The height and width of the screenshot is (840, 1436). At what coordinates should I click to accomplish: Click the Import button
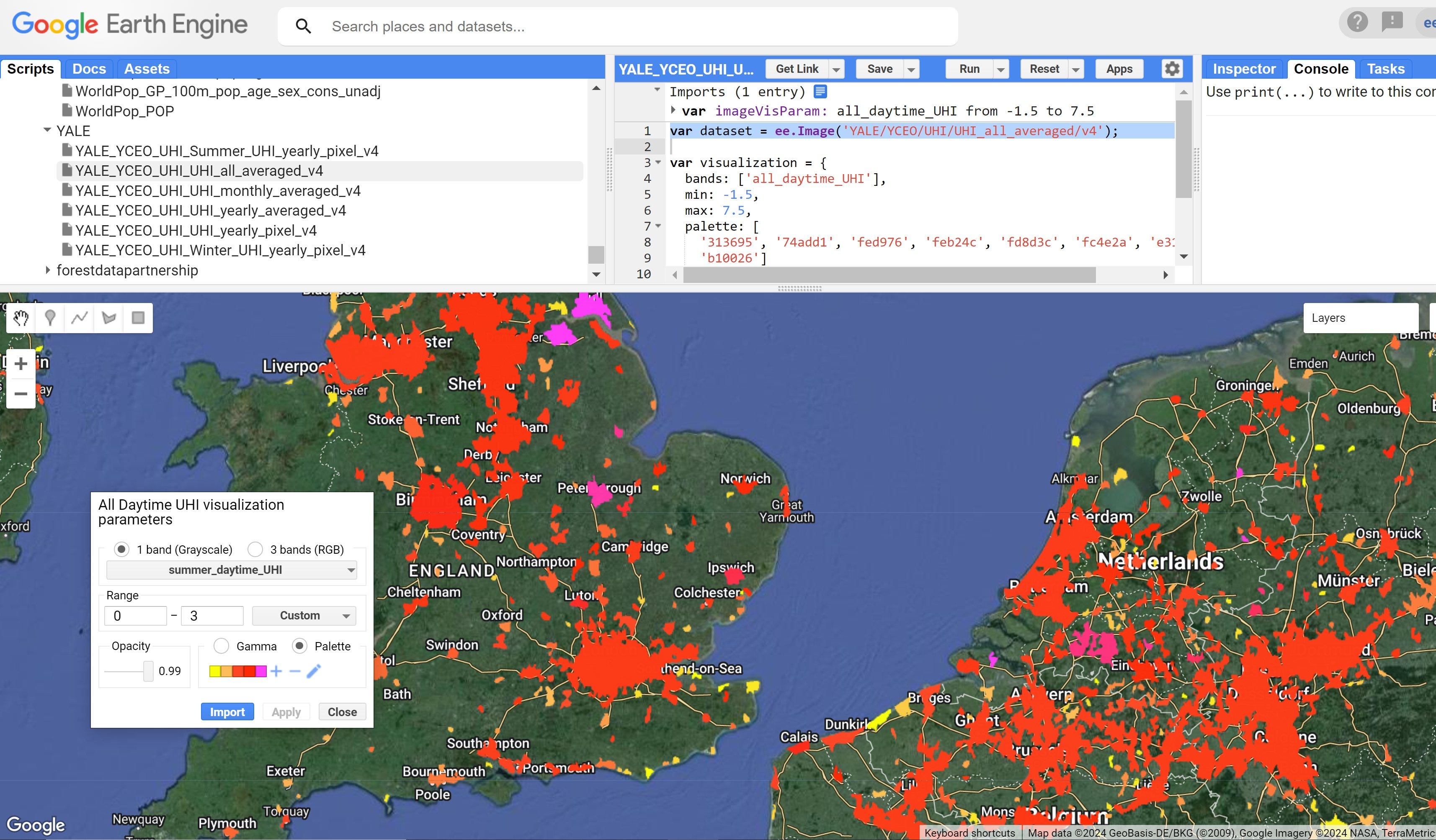pos(227,712)
